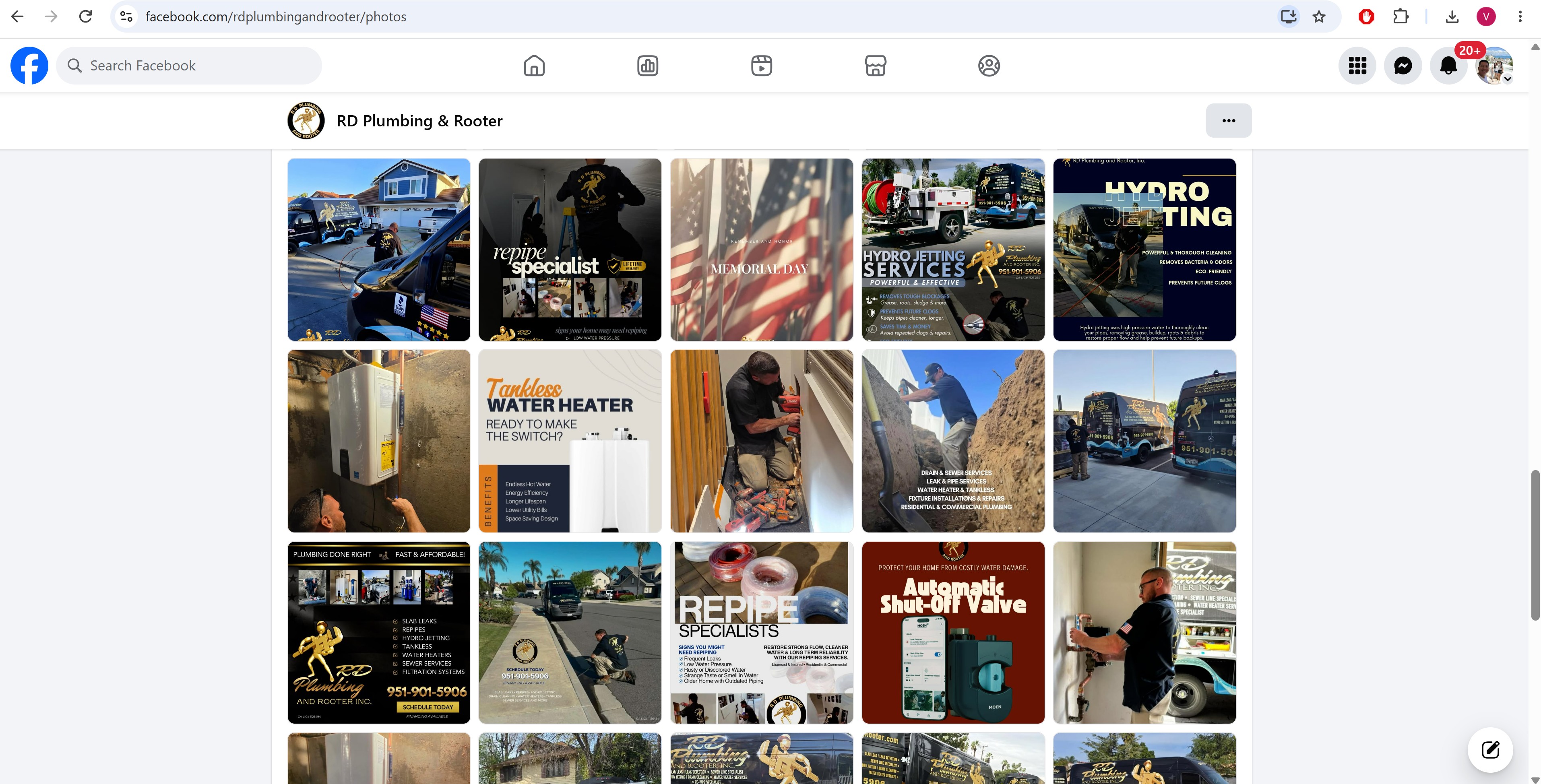
Task: Open Facebook Reels video tab
Action: point(762,66)
